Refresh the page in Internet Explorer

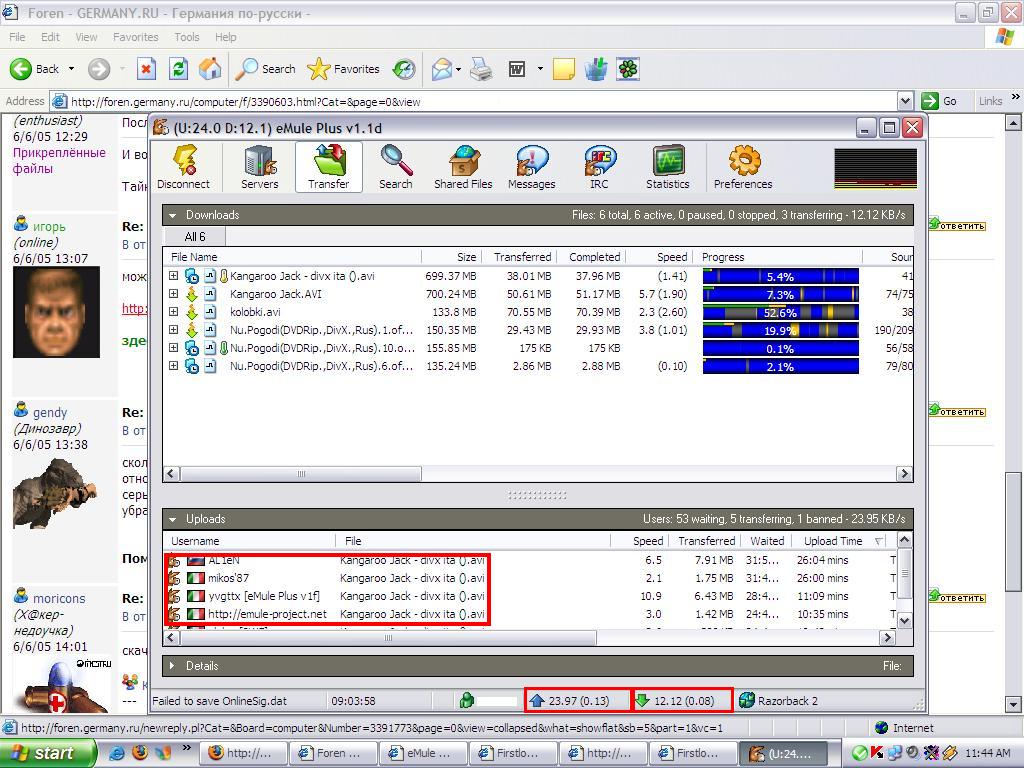click(x=178, y=69)
